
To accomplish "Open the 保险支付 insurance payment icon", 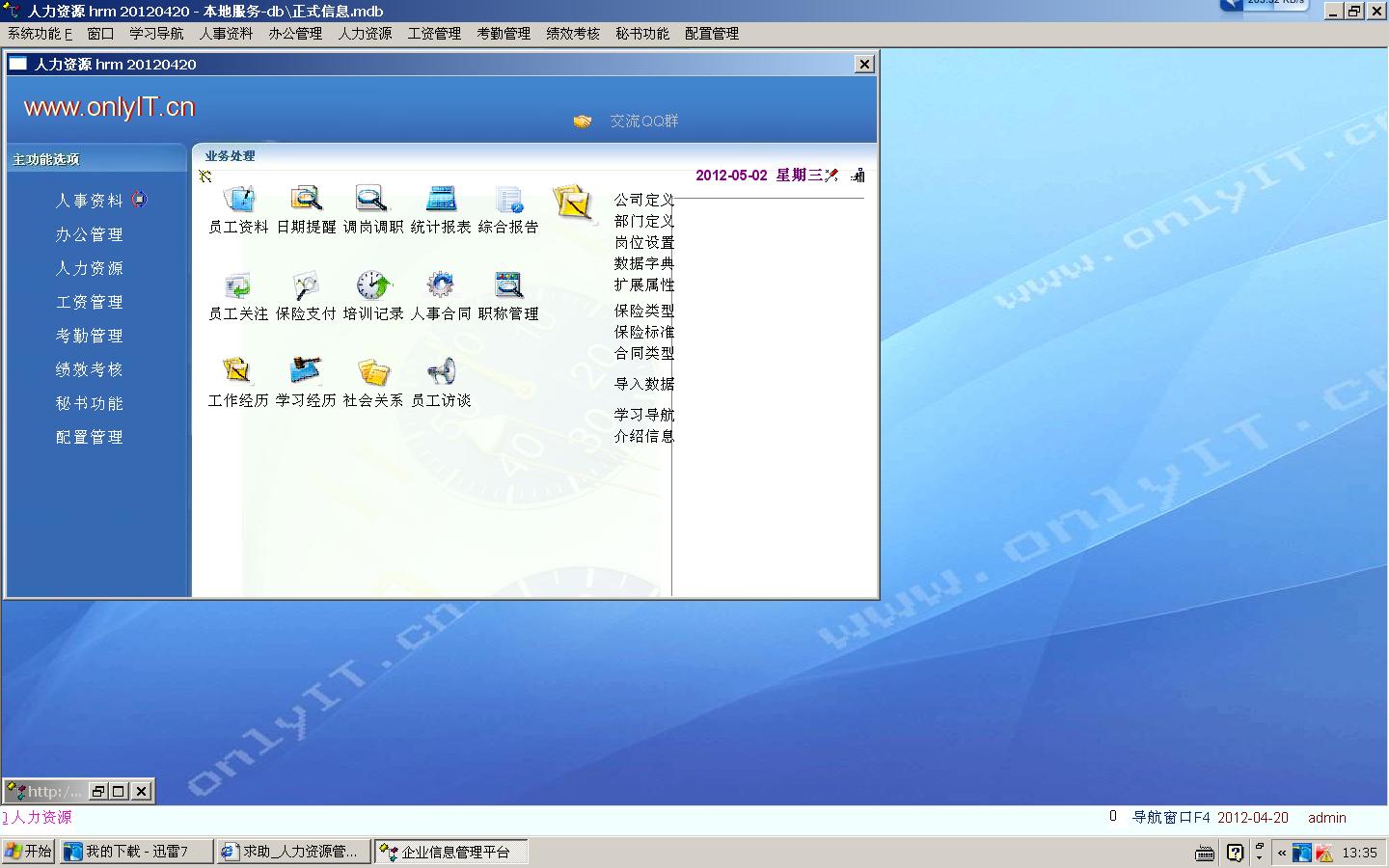I will 306,287.
